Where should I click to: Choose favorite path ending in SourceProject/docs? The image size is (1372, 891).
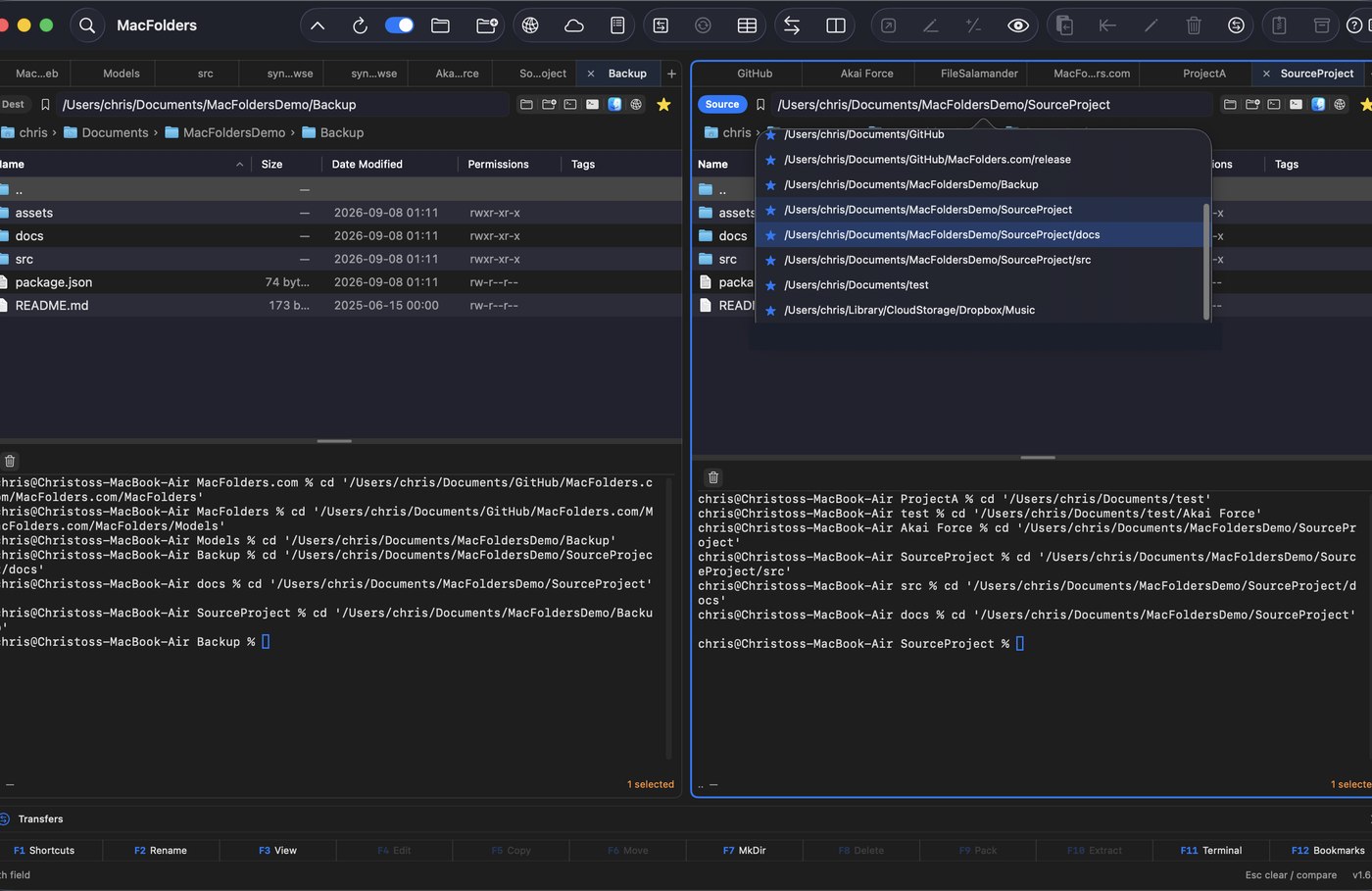[x=980, y=235]
